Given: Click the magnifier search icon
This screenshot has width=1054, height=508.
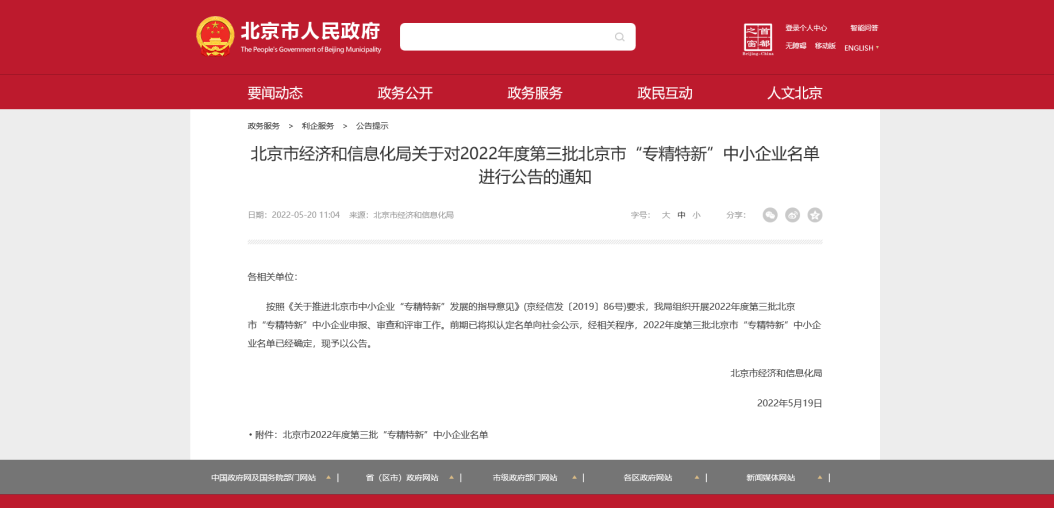Looking at the screenshot, I should (x=620, y=37).
